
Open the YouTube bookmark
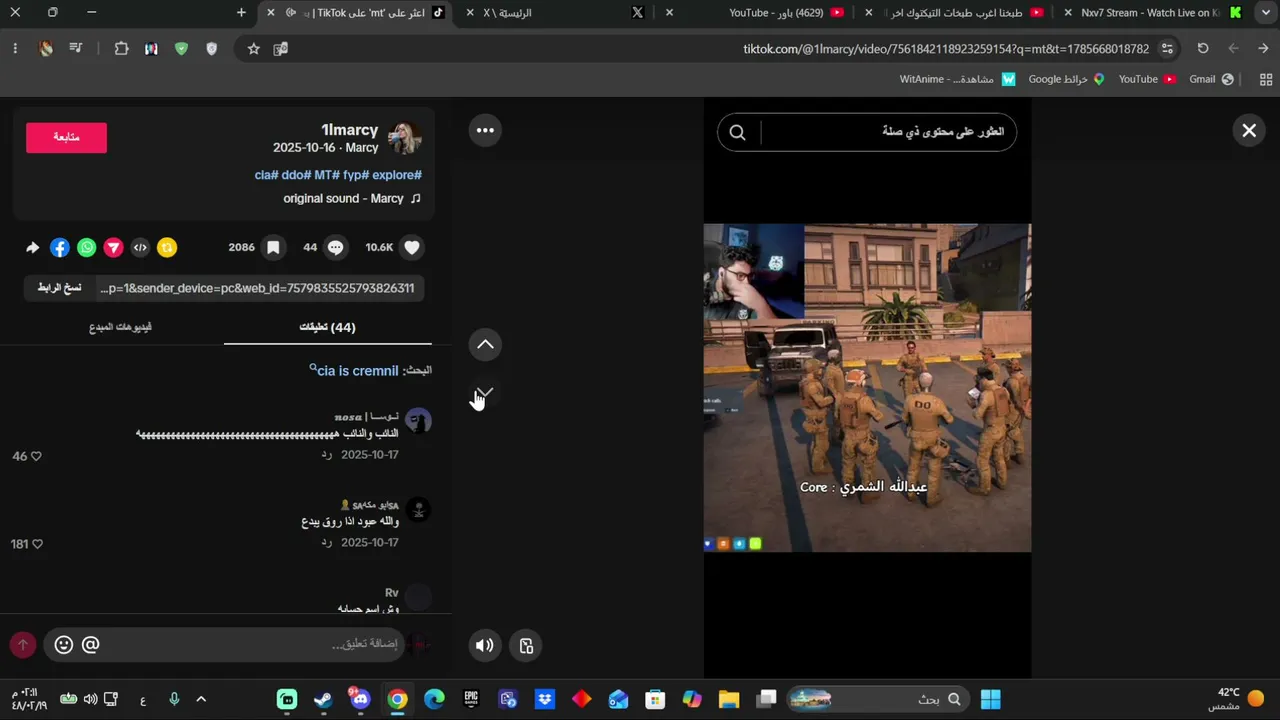[1147, 80]
